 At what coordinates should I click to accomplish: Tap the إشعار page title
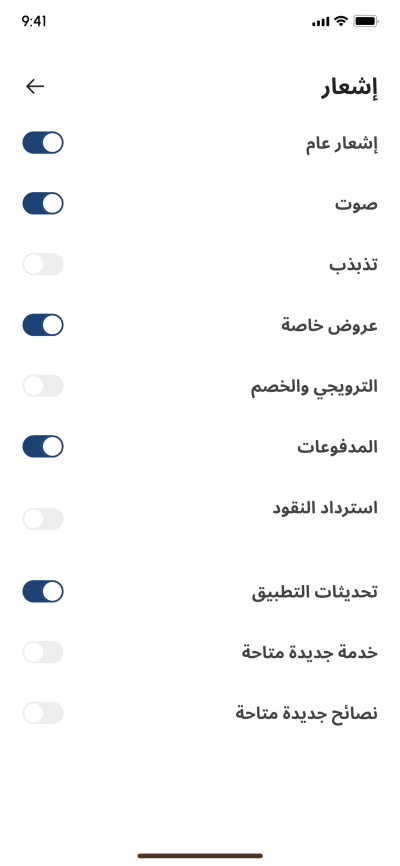click(x=349, y=88)
